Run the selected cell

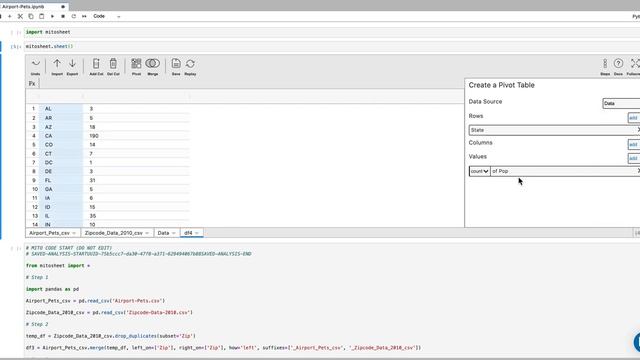coord(52,16)
